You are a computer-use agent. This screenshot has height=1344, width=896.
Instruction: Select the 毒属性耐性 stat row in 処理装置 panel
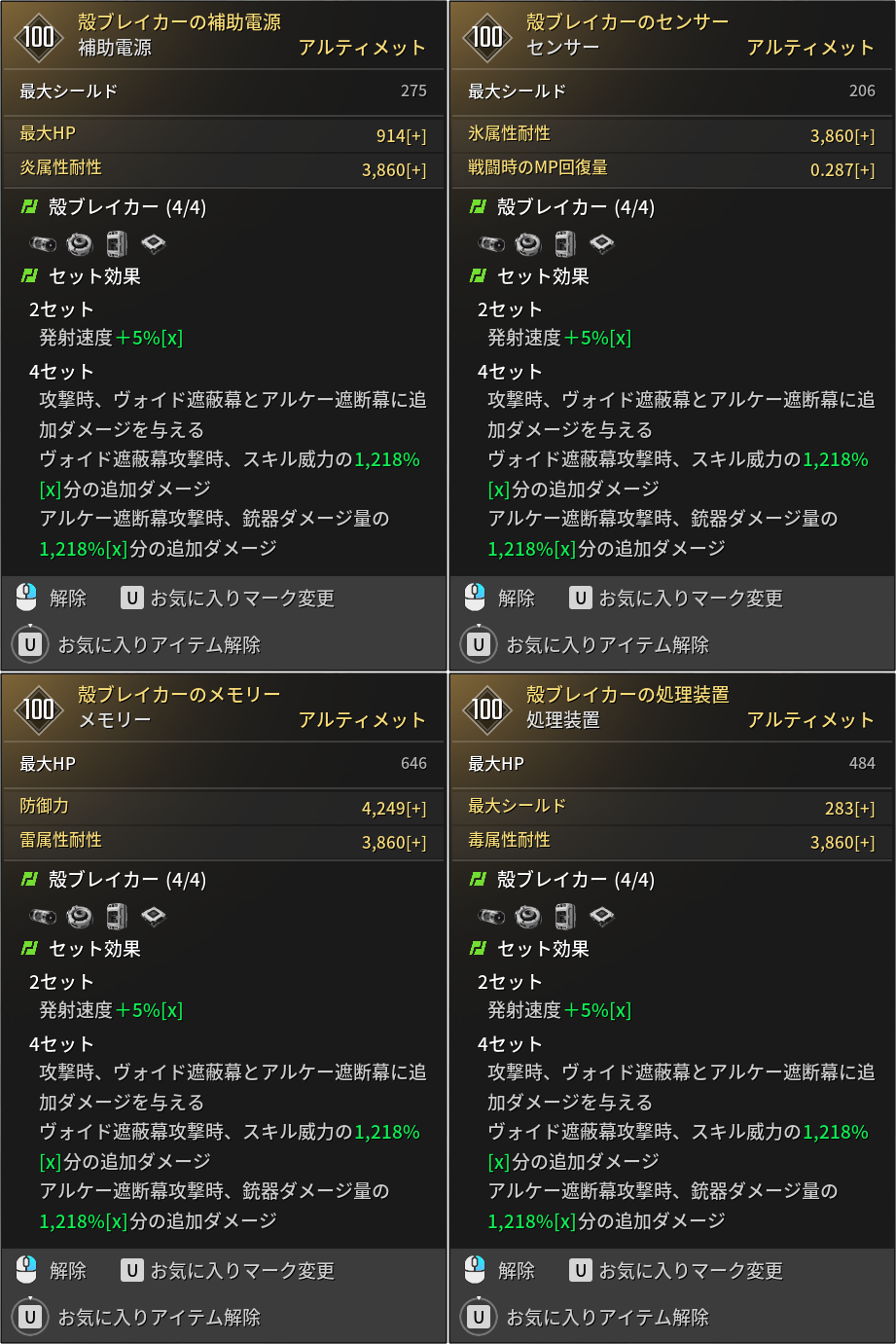point(672,841)
